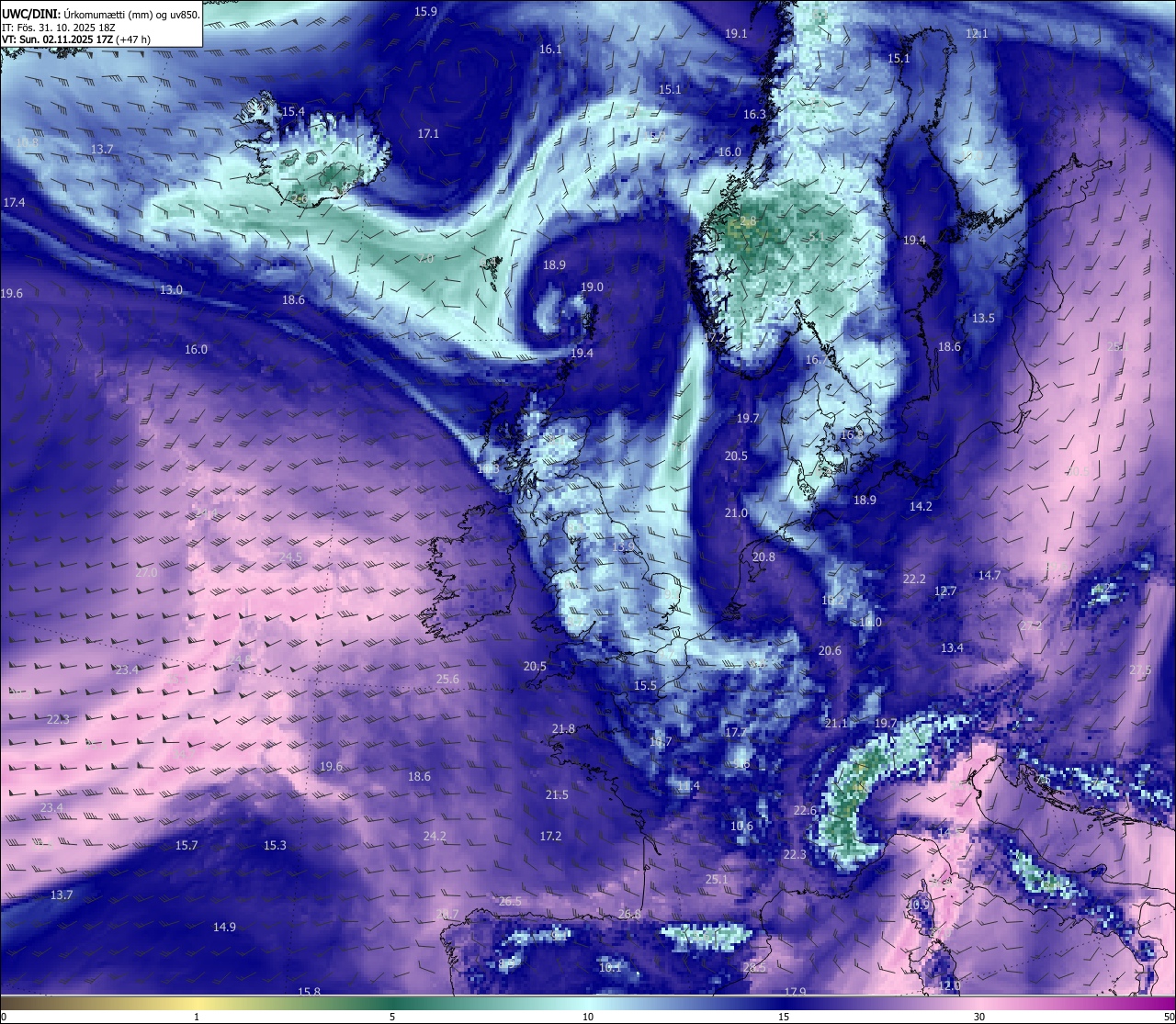Click the 1 label on the colour scale

click(197, 1017)
